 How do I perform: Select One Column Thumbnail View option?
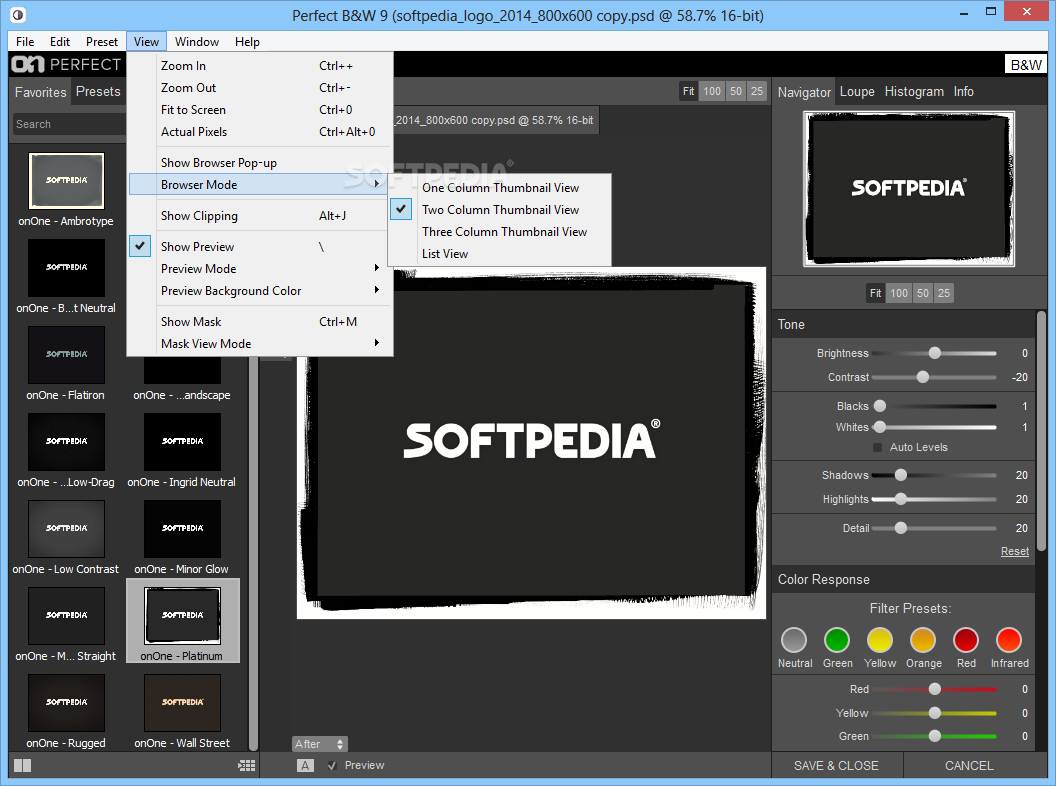coord(500,188)
